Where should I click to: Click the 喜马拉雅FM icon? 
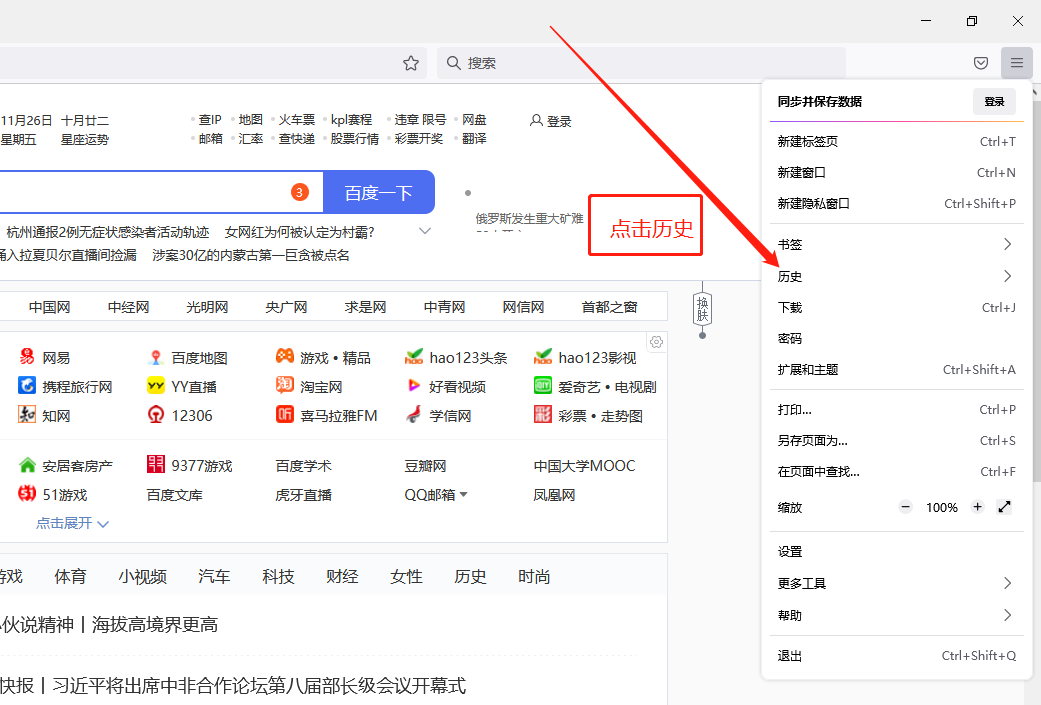pos(285,415)
